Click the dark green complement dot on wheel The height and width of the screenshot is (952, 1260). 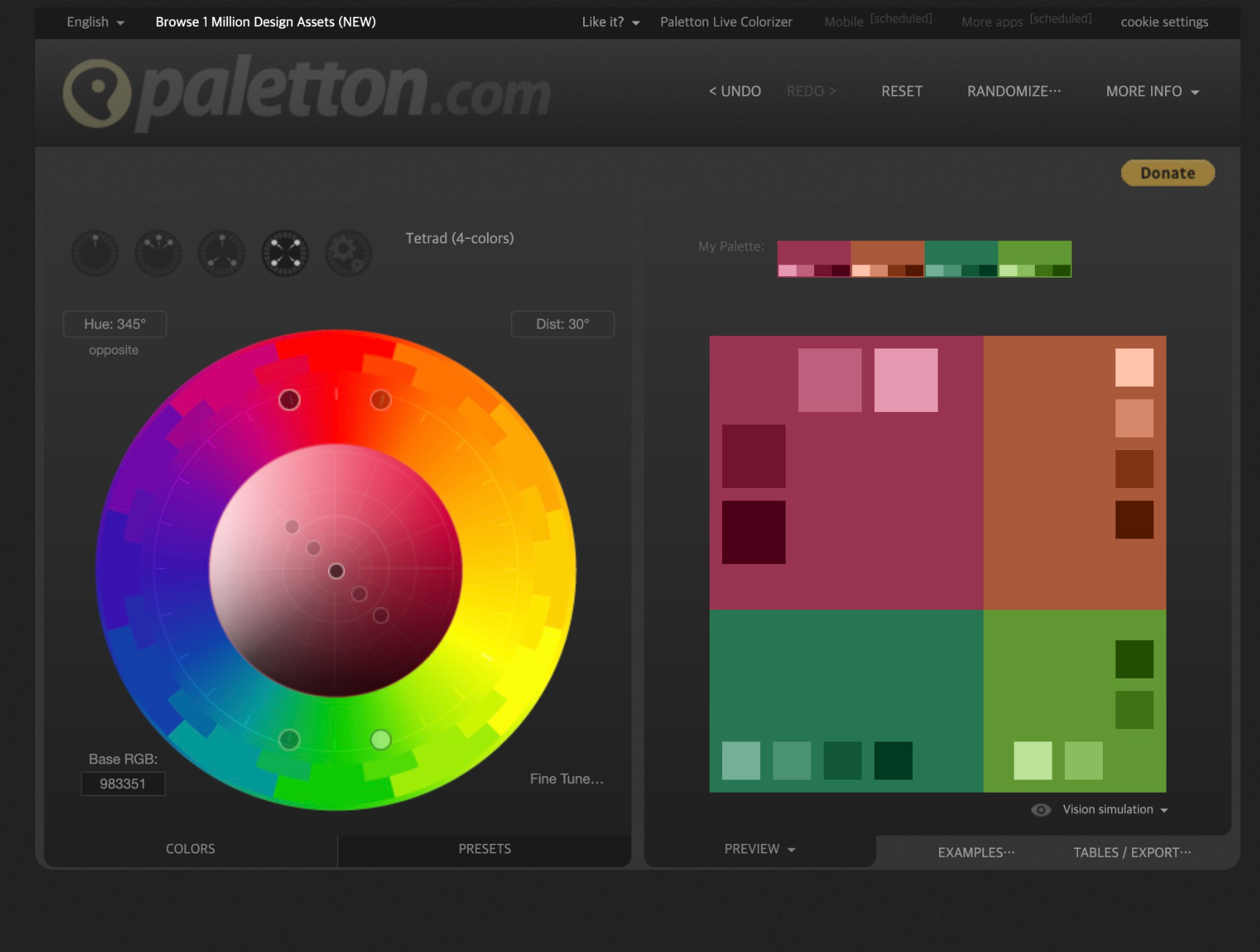pos(289,739)
